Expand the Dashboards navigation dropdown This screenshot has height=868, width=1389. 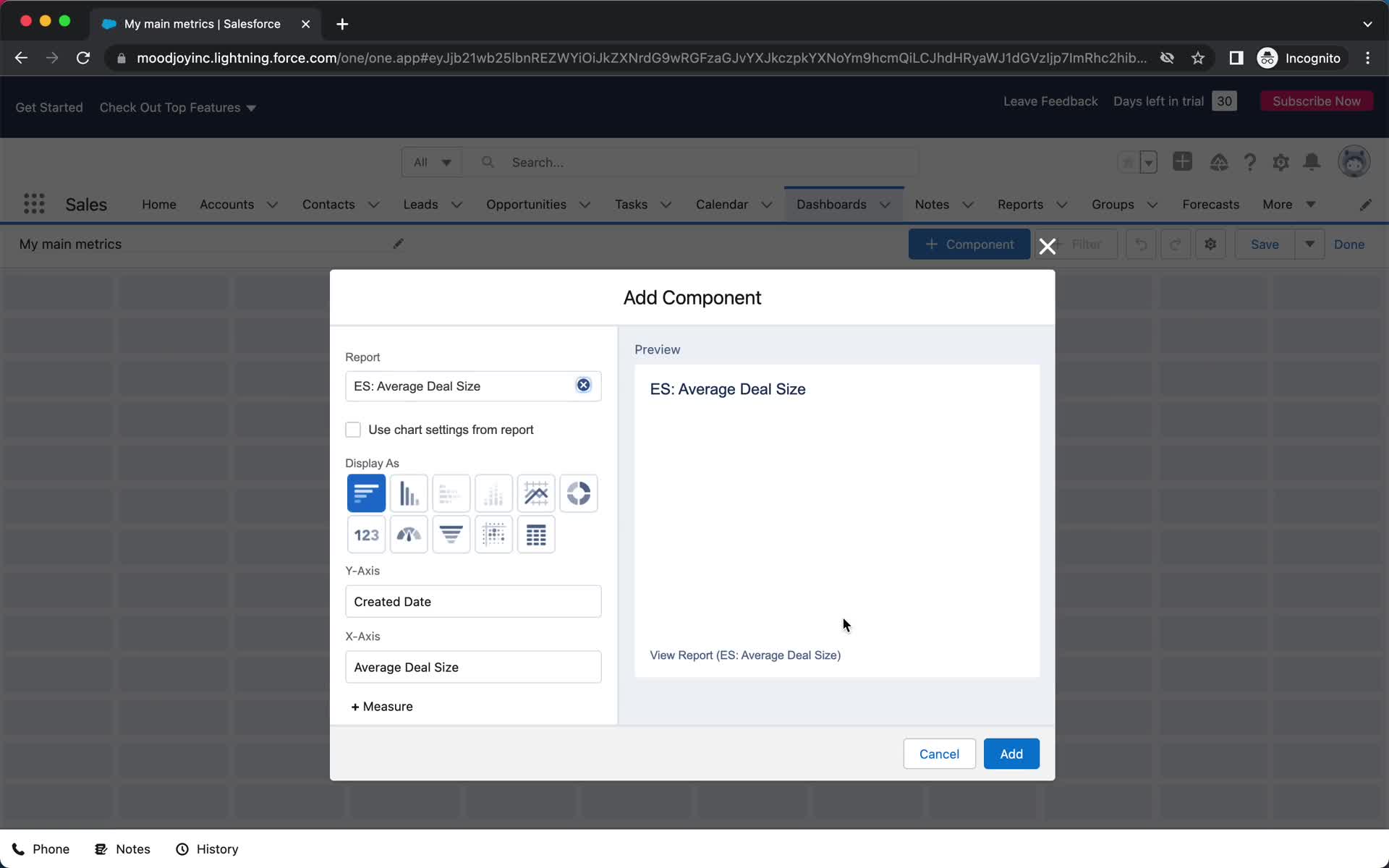tap(885, 204)
